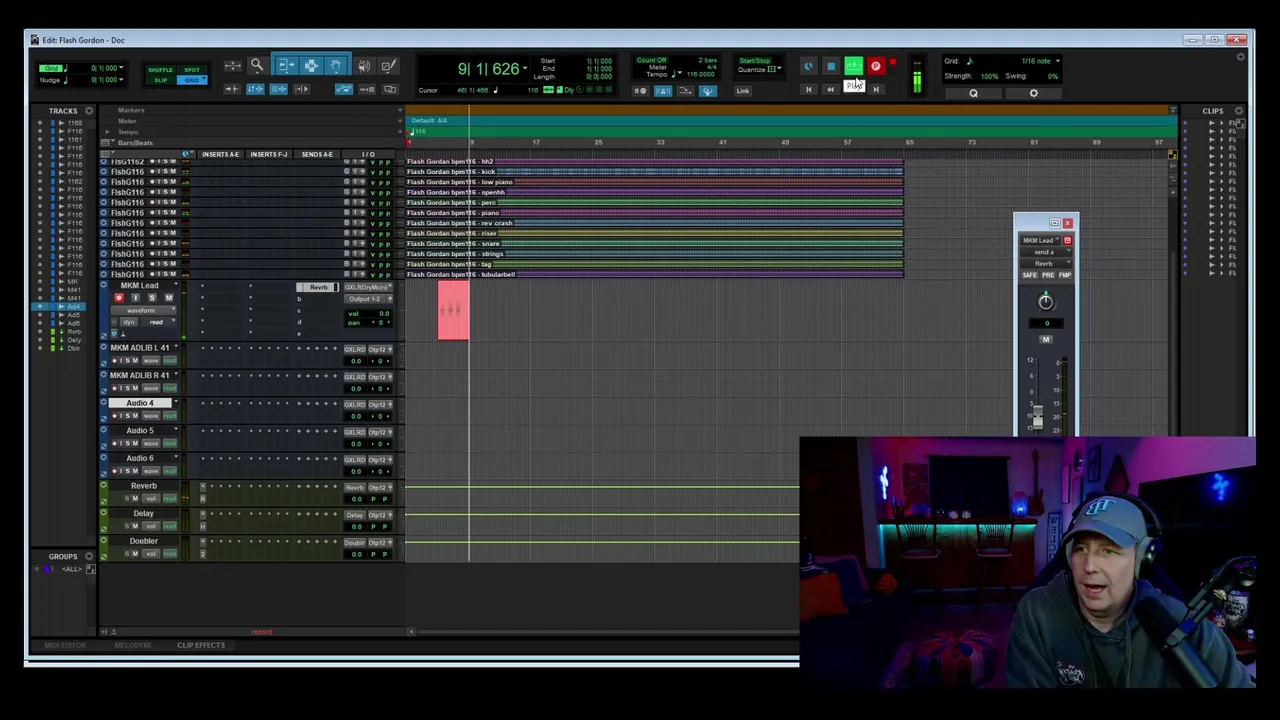This screenshot has height=720, width=1280.
Task: Toggle the automation follows edit icon
Action: (344, 89)
